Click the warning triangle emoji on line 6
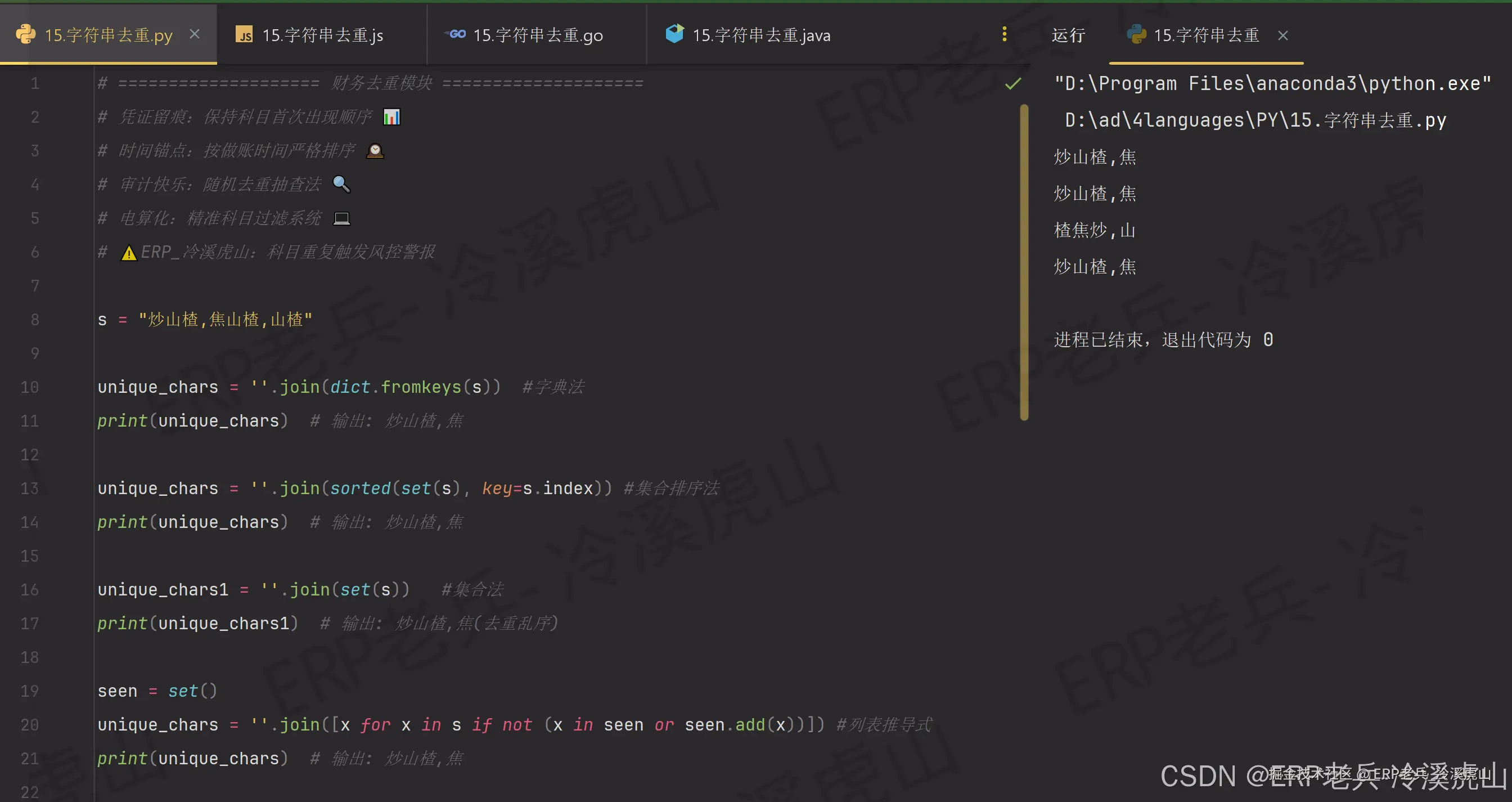Screen dimensions: 1512x802 129,253
